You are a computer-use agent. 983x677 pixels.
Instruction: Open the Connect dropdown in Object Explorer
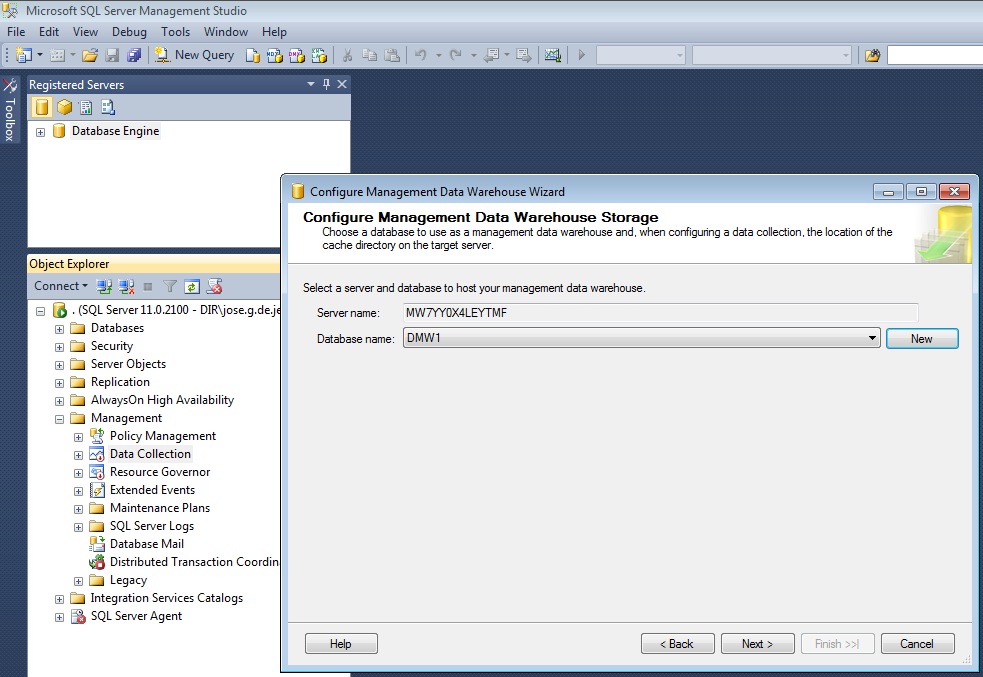pyautogui.click(x=61, y=286)
